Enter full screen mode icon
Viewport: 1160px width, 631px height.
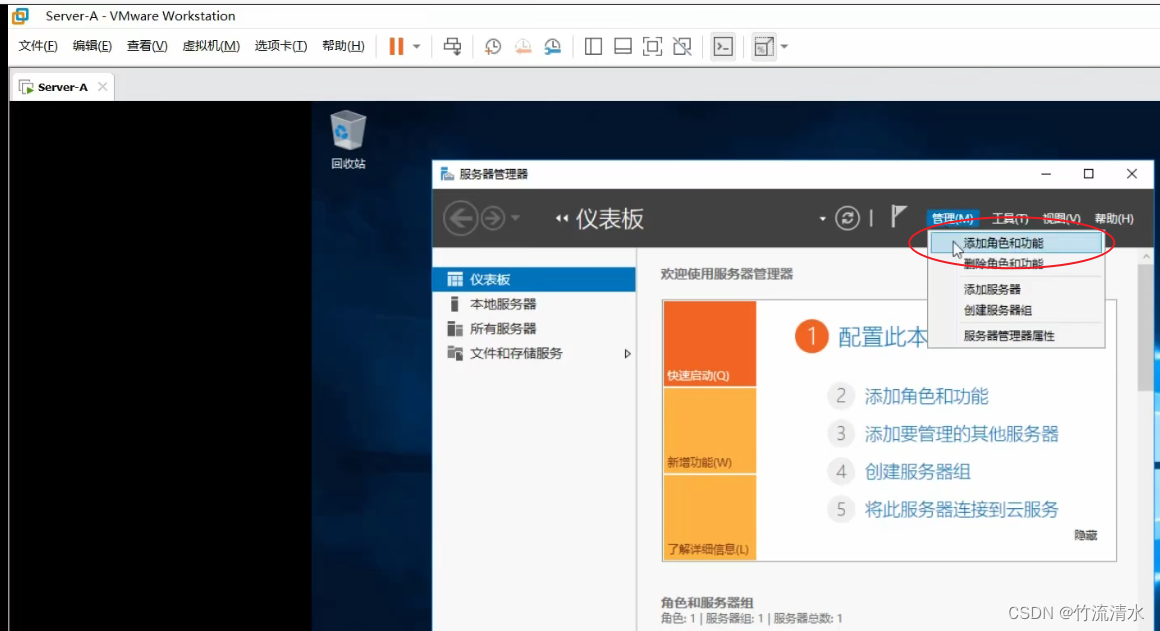[x=652, y=47]
